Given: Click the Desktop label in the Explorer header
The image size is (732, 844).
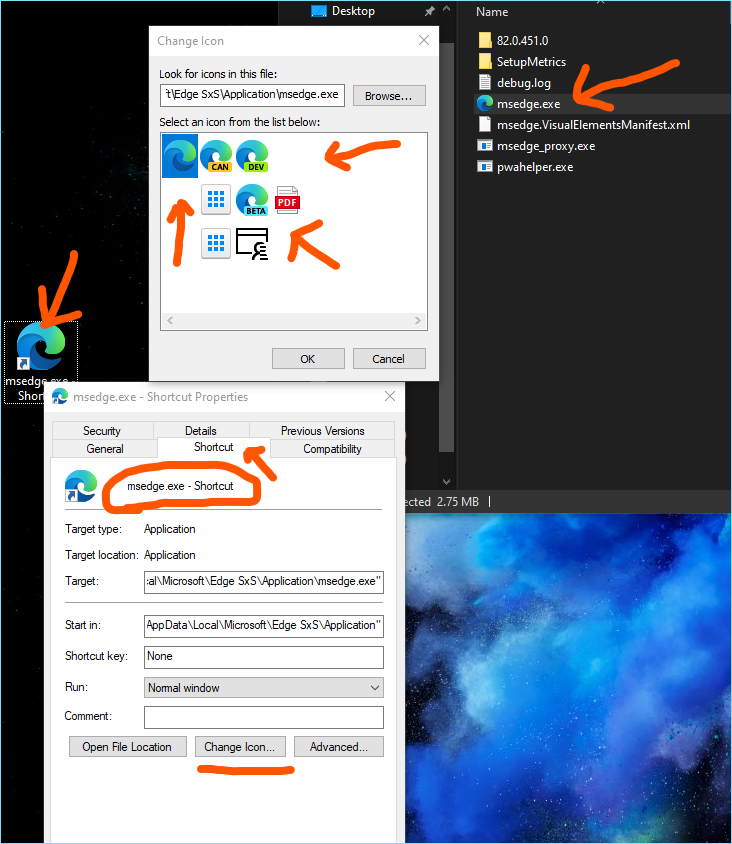Looking at the screenshot, I should [353, 11].
